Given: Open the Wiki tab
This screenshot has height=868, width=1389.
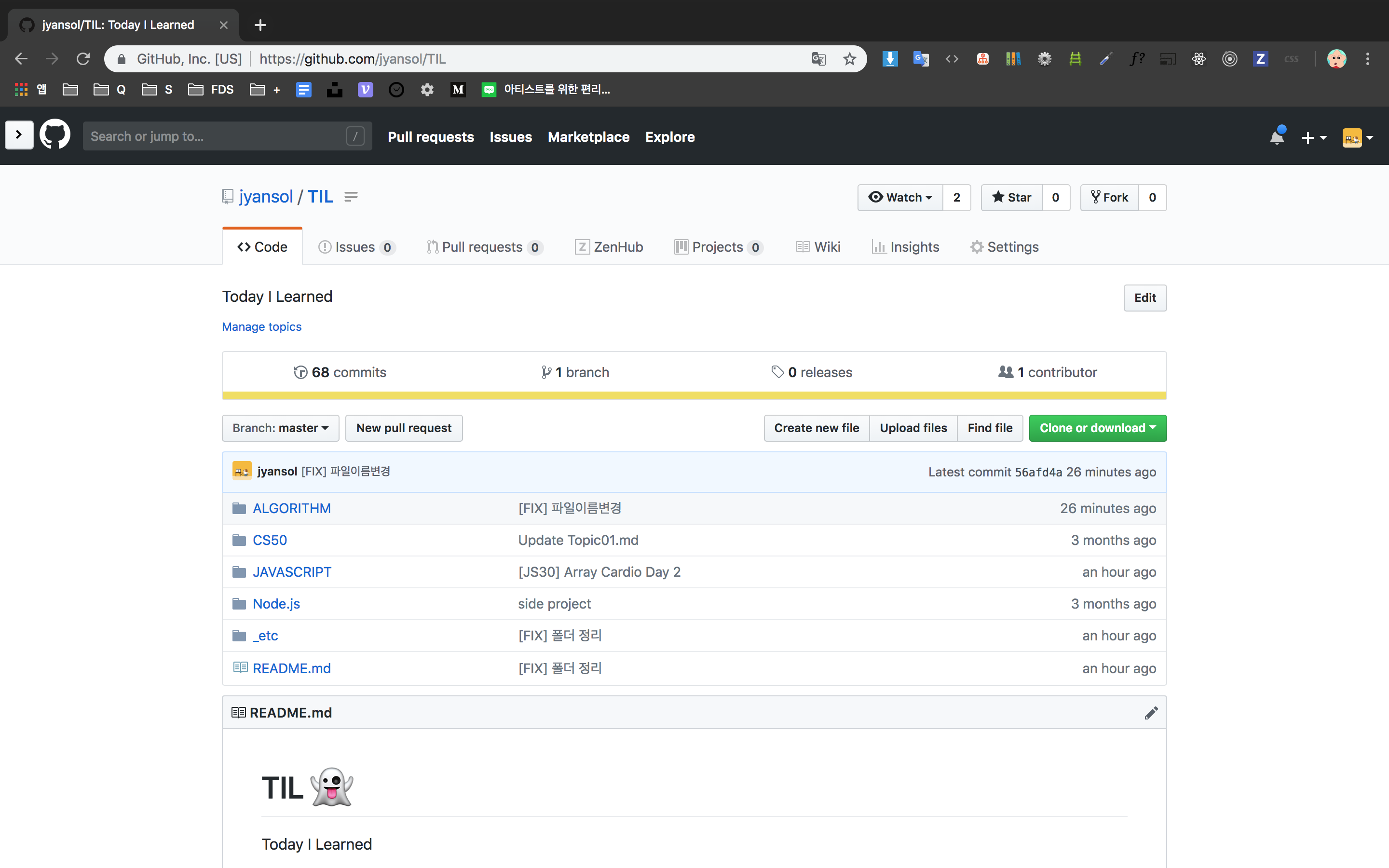Looking at the screenshot, I should click(818, 247).
